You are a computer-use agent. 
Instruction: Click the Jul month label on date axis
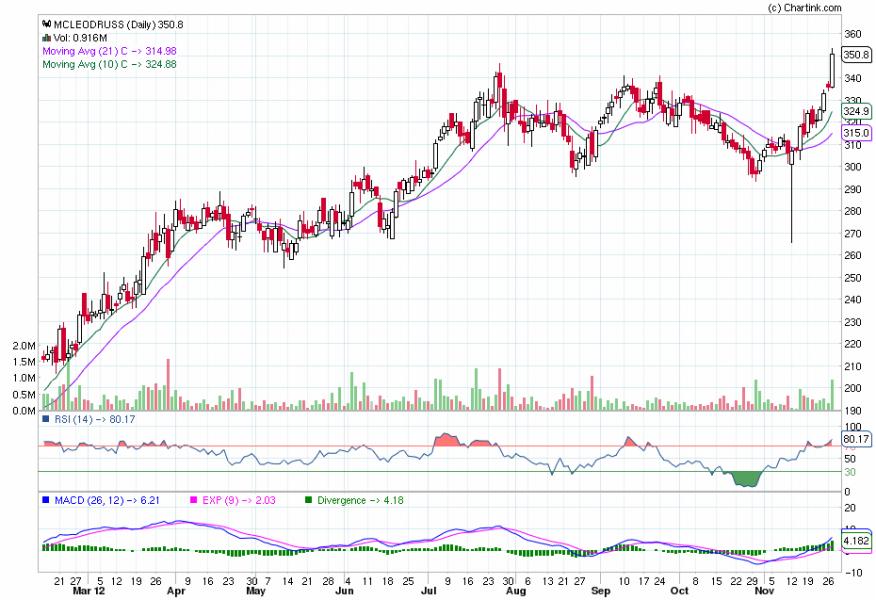coord(428,591)
